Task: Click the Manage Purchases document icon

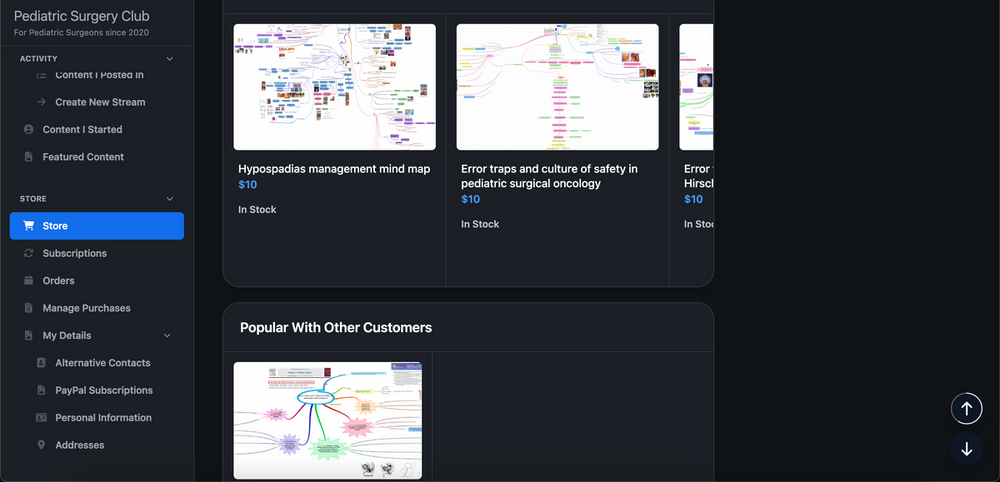Action: pyautogui.click(x=28, y=308)
